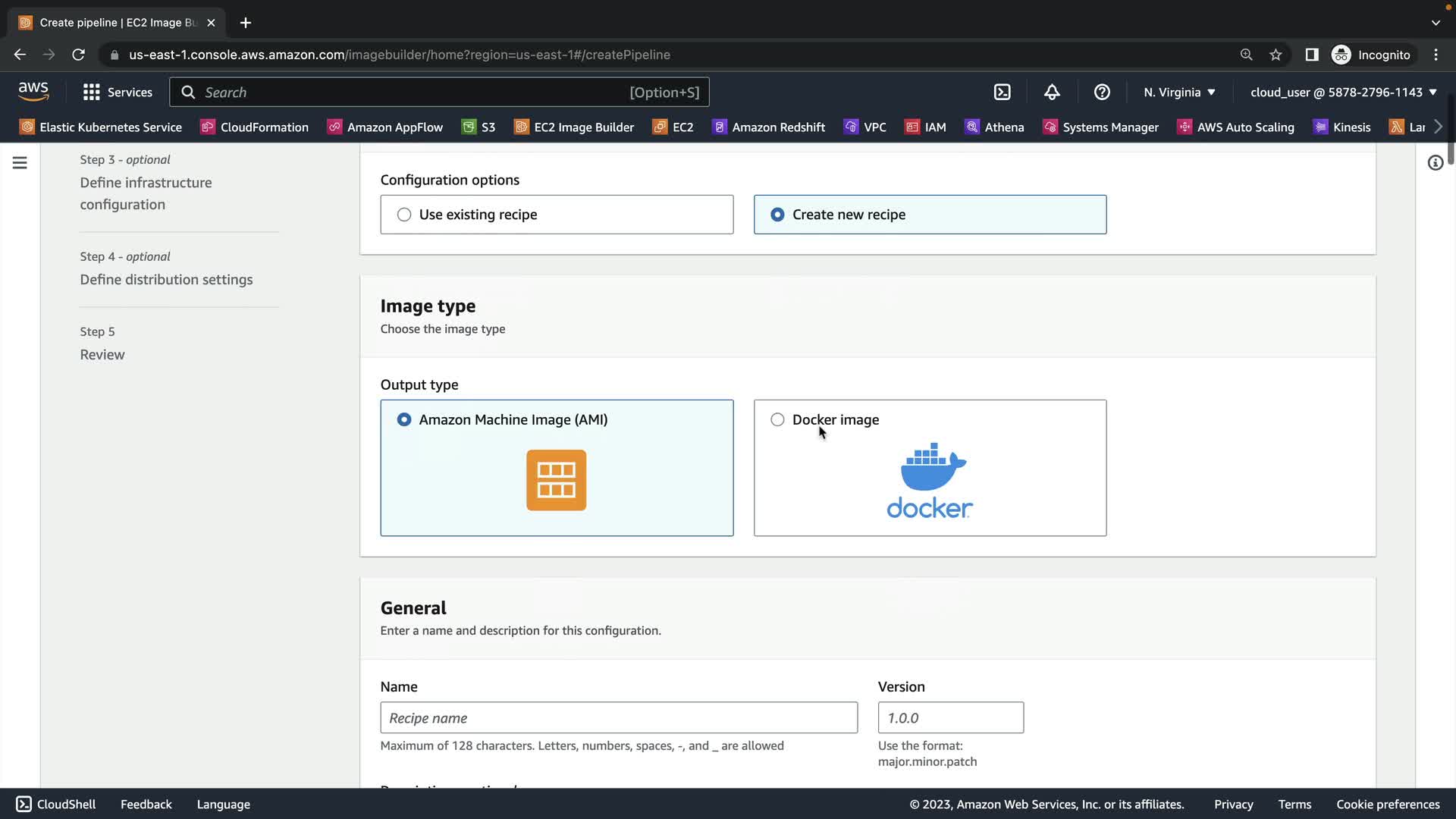
Task: Toggle the side navigation hamburger menu
Action: click(x=20, y=162)
